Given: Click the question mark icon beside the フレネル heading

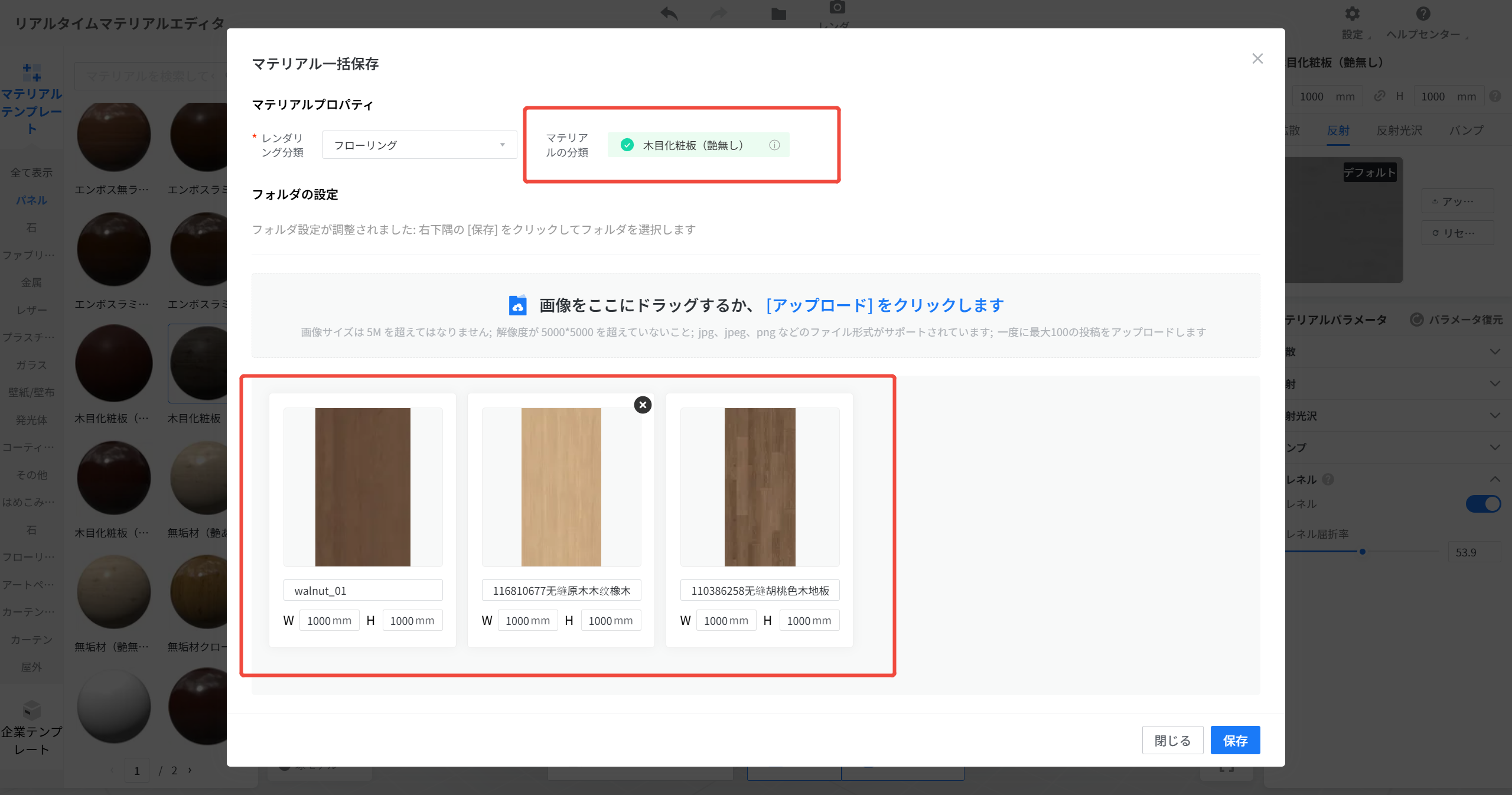Looking at the screenshot, I should pyautogui.click(x=1328, y=480).
